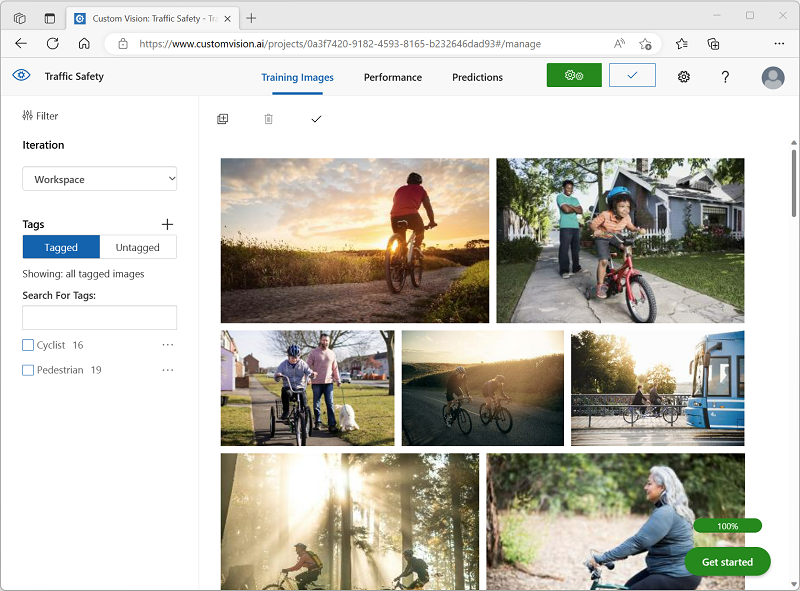800x591 pixels.
Task: Click the Read aloud icon
Action: coord(619,44)
